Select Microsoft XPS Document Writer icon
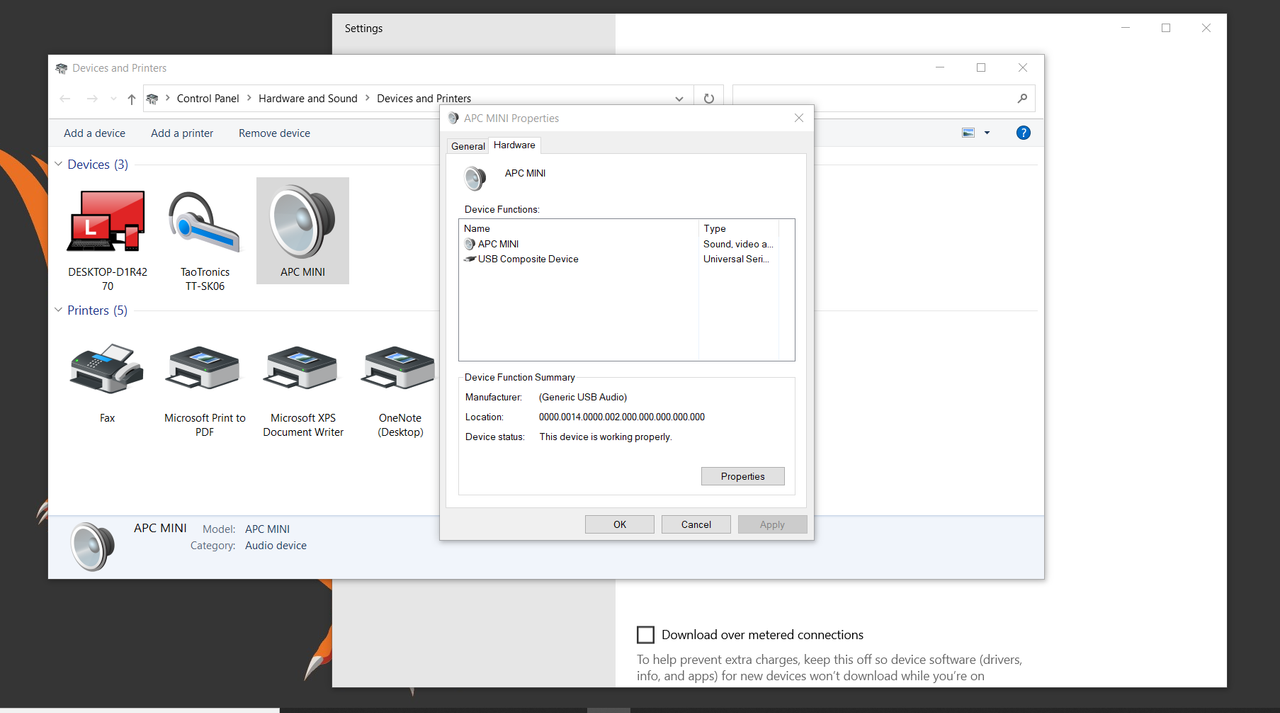This screenshot has width=1280, height=713. click(302, 368)
